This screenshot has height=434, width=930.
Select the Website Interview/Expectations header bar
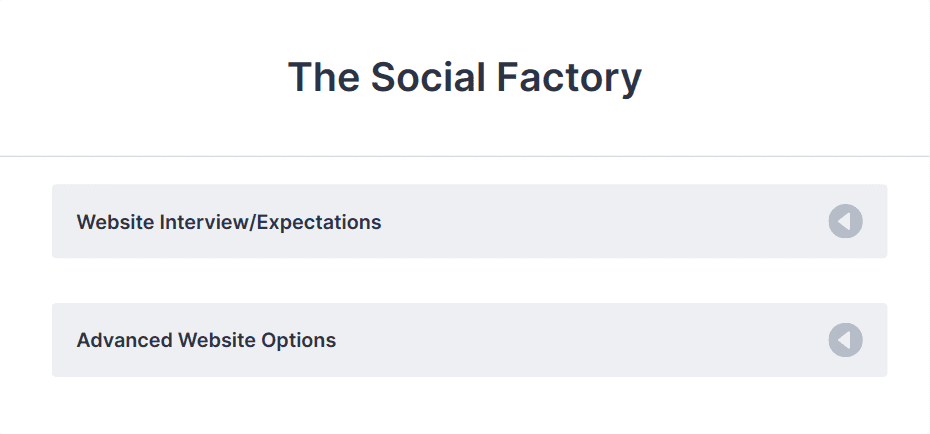(x=469, y=221)
